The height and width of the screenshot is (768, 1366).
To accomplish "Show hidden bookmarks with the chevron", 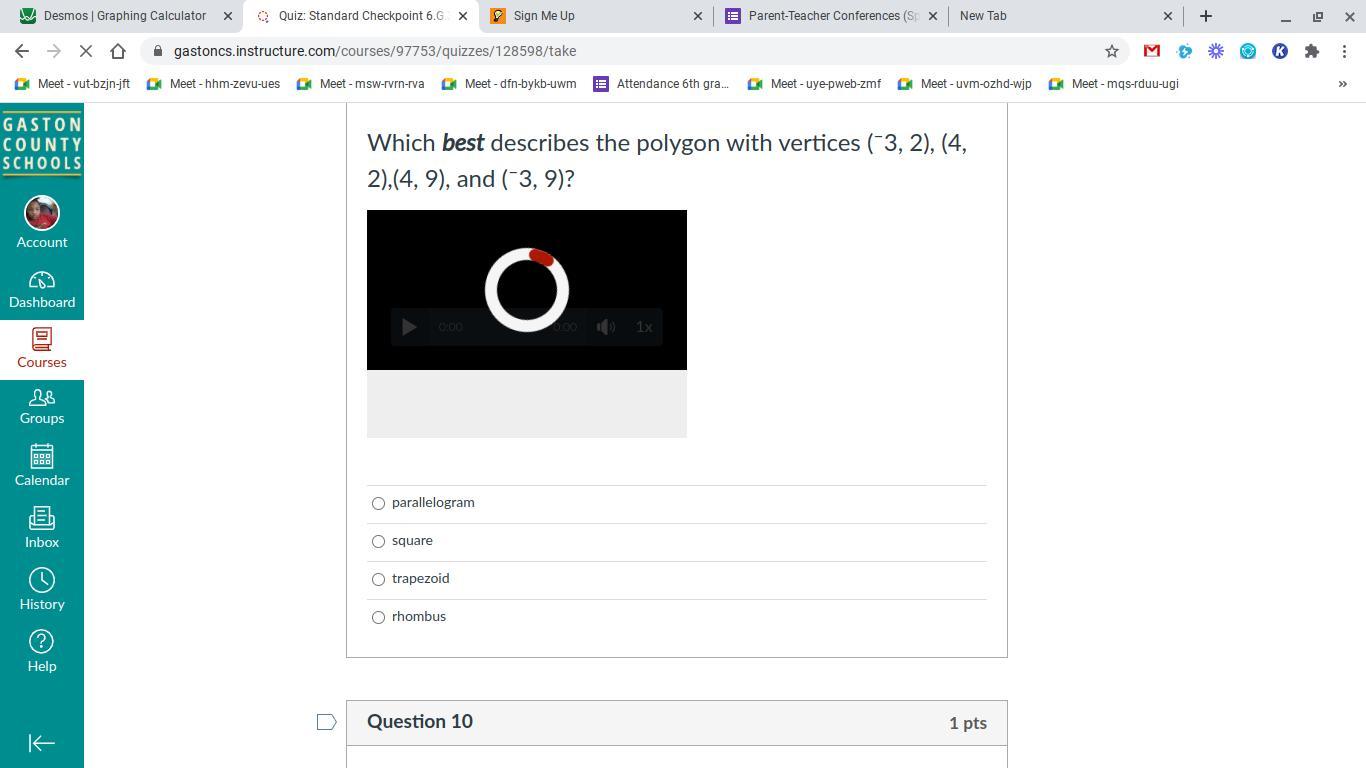I will click(x=1342, y=84).
